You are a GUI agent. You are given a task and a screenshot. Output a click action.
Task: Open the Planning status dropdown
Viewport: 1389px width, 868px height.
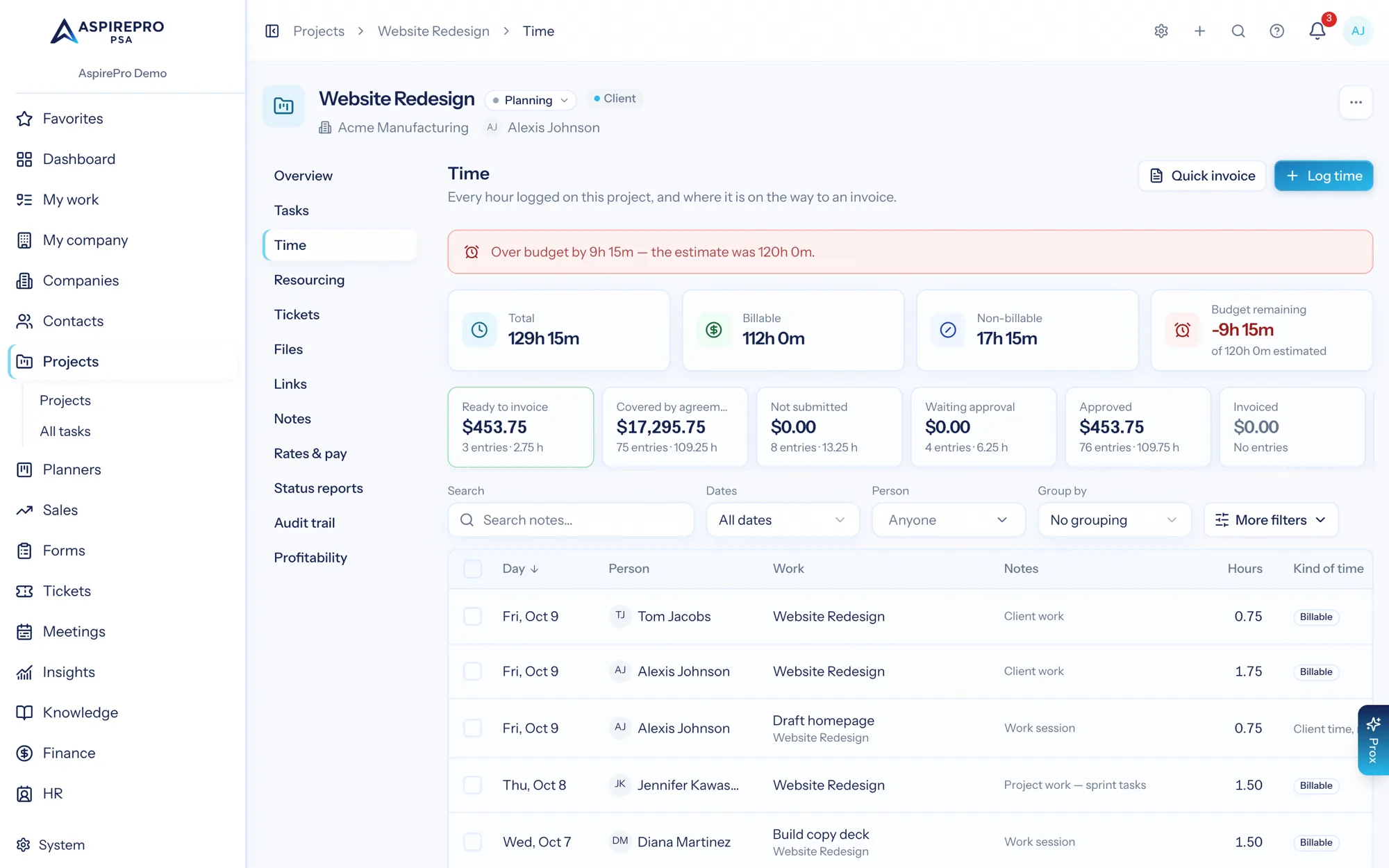[531, 100]
